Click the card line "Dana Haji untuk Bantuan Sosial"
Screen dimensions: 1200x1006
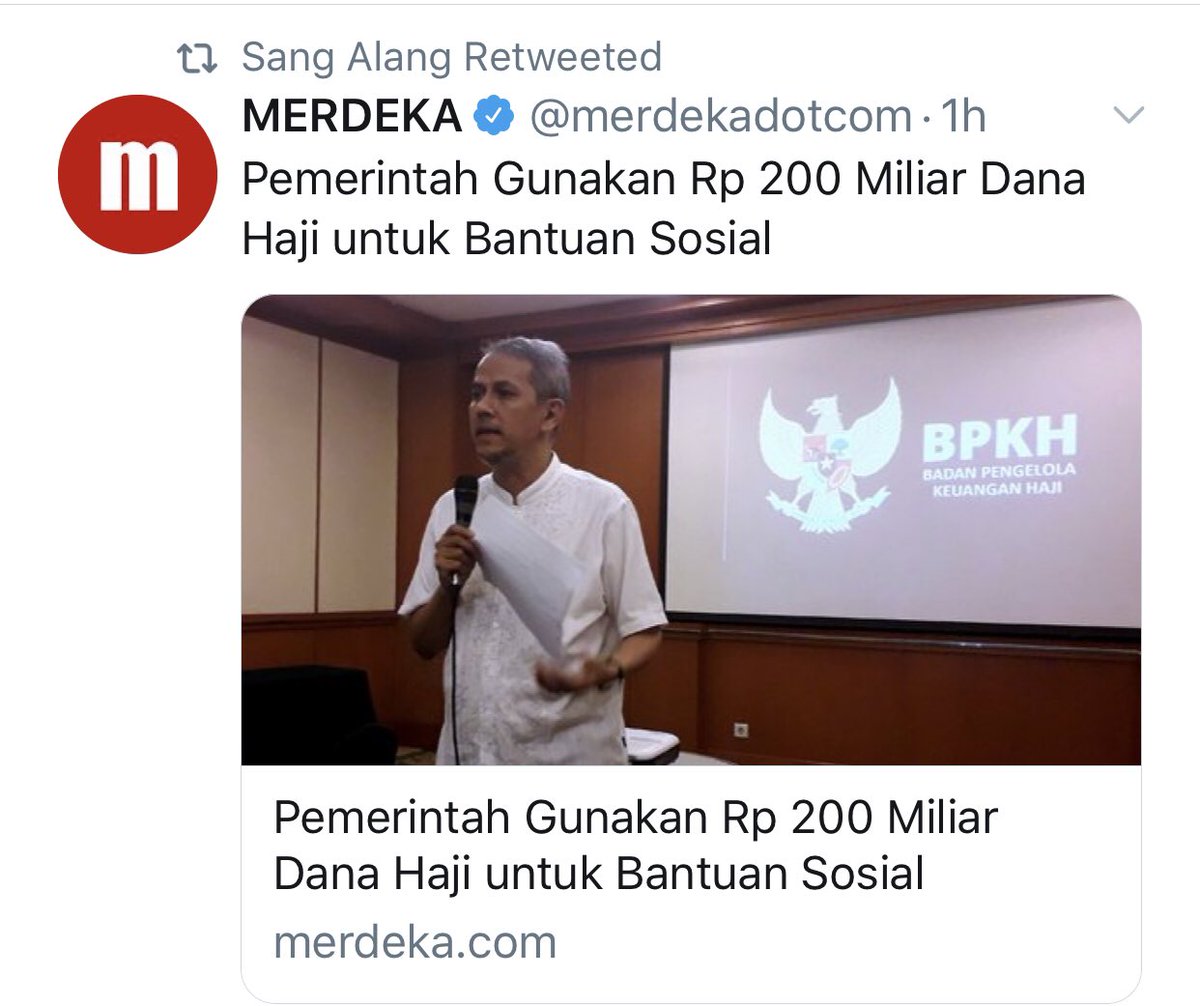[598, 874]
